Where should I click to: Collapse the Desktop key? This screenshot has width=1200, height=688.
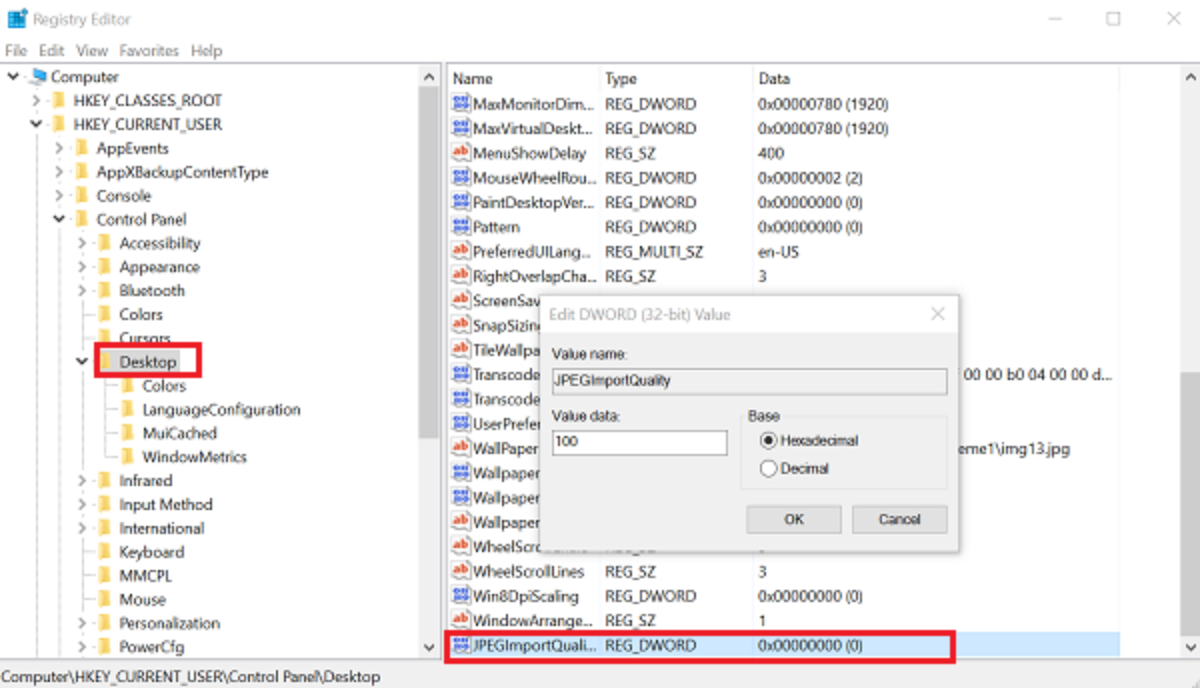[x=82, y=362]
